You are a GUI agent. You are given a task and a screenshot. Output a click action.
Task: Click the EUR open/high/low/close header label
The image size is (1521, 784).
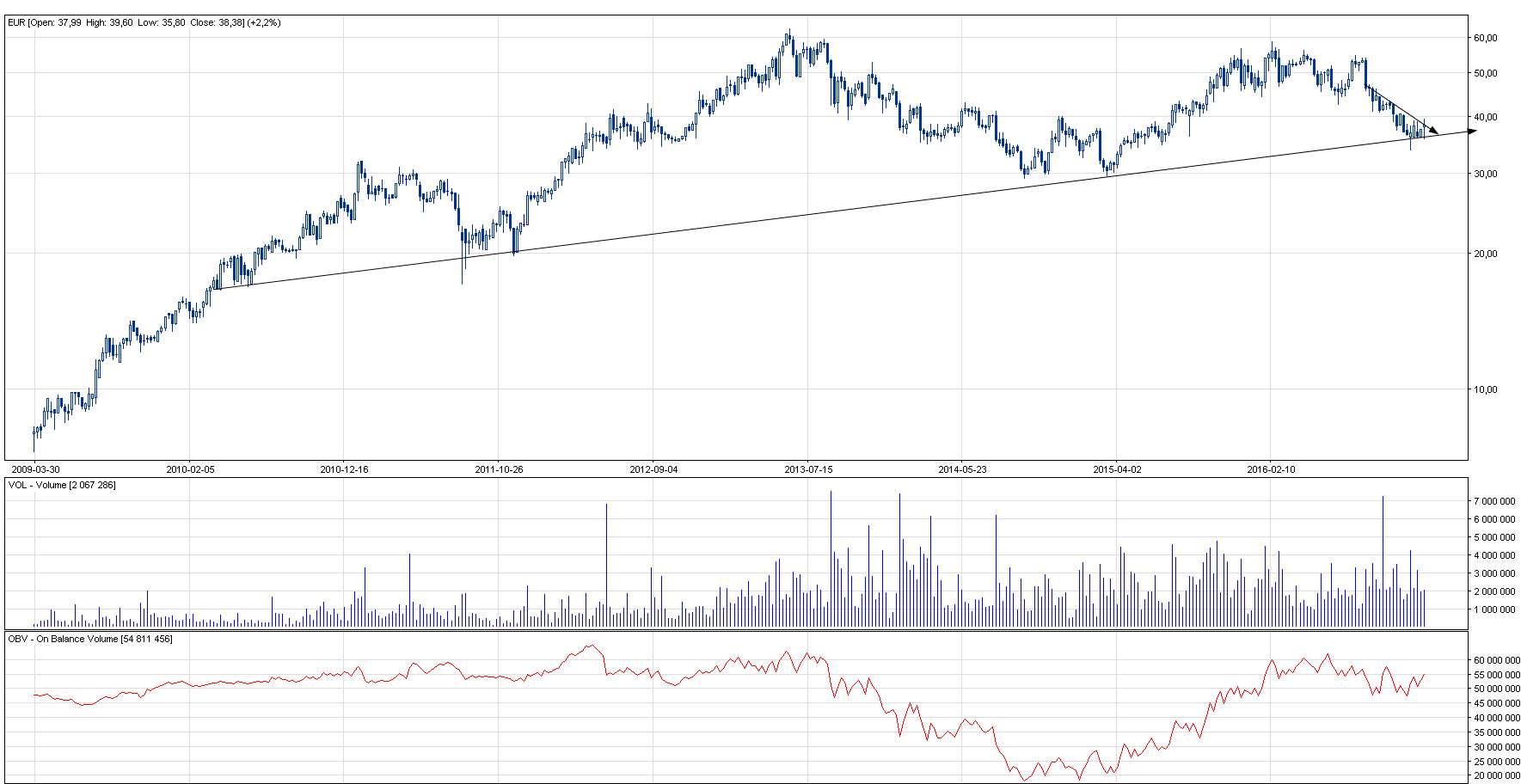(144, 22)
